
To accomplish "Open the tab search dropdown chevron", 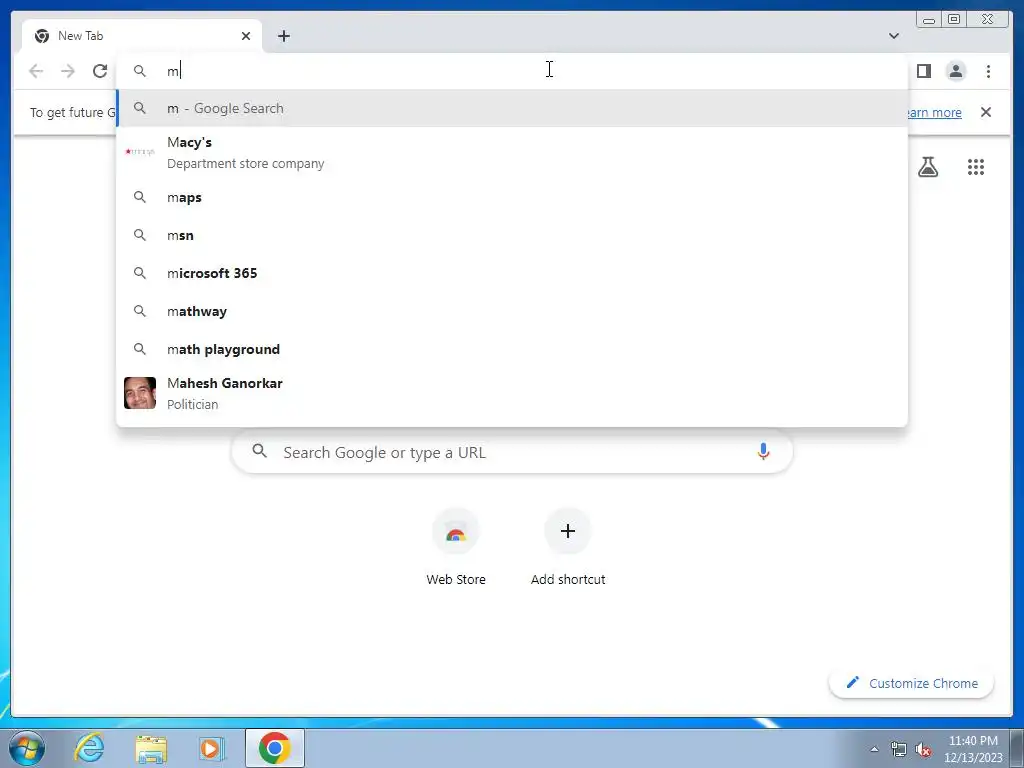I will coord(894,36).
